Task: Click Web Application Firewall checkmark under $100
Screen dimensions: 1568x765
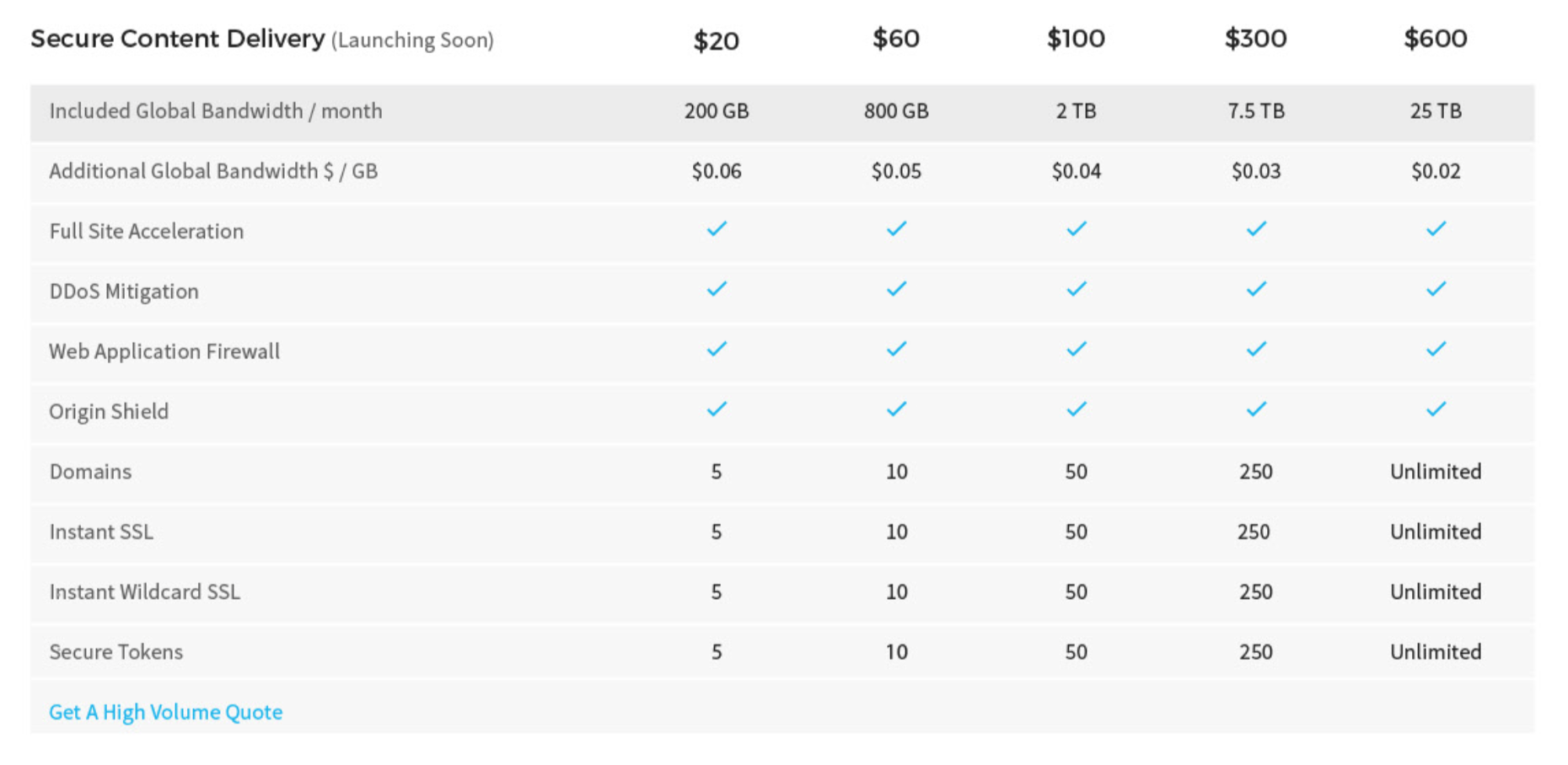Action: click(x=1076, y=349)
